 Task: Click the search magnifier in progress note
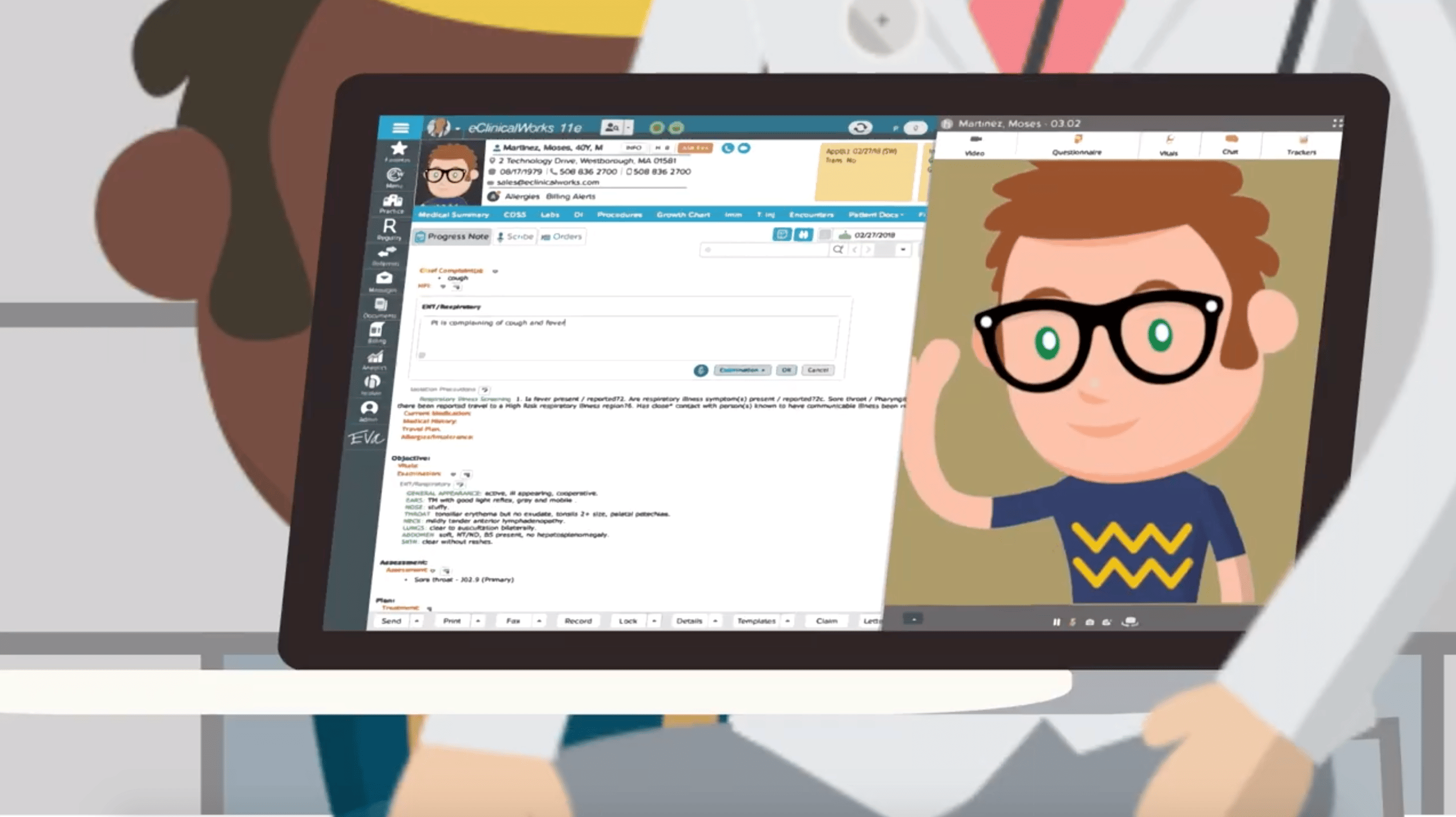point(838,250)
